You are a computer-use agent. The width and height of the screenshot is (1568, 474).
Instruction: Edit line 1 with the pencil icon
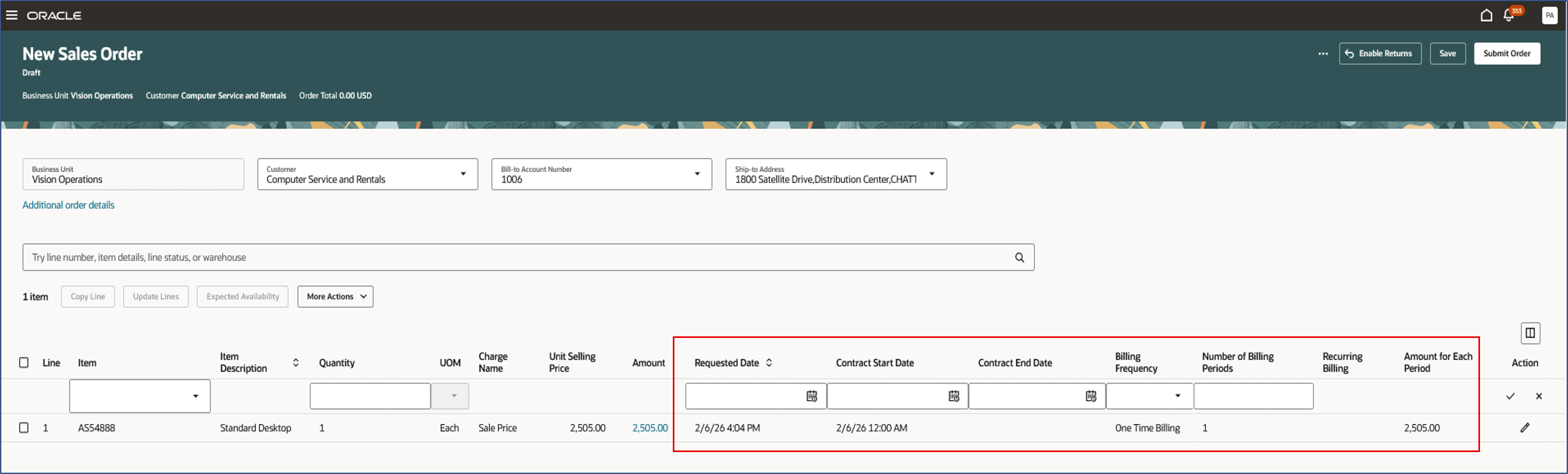pos(1525,427)
